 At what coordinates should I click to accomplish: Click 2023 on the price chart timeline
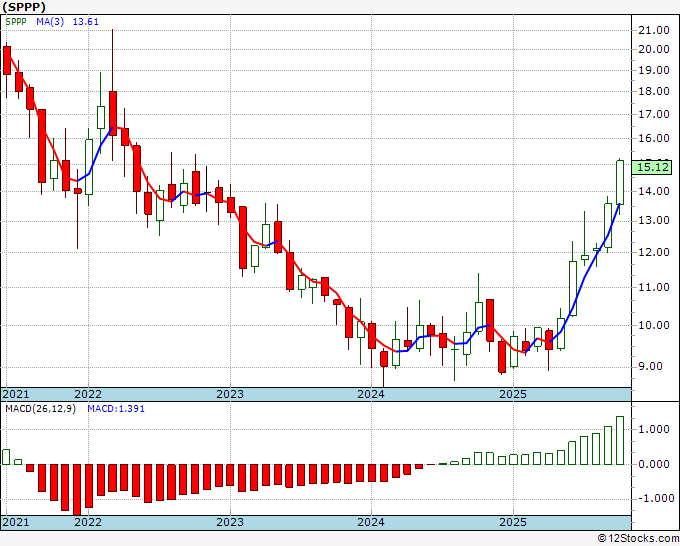230,394
